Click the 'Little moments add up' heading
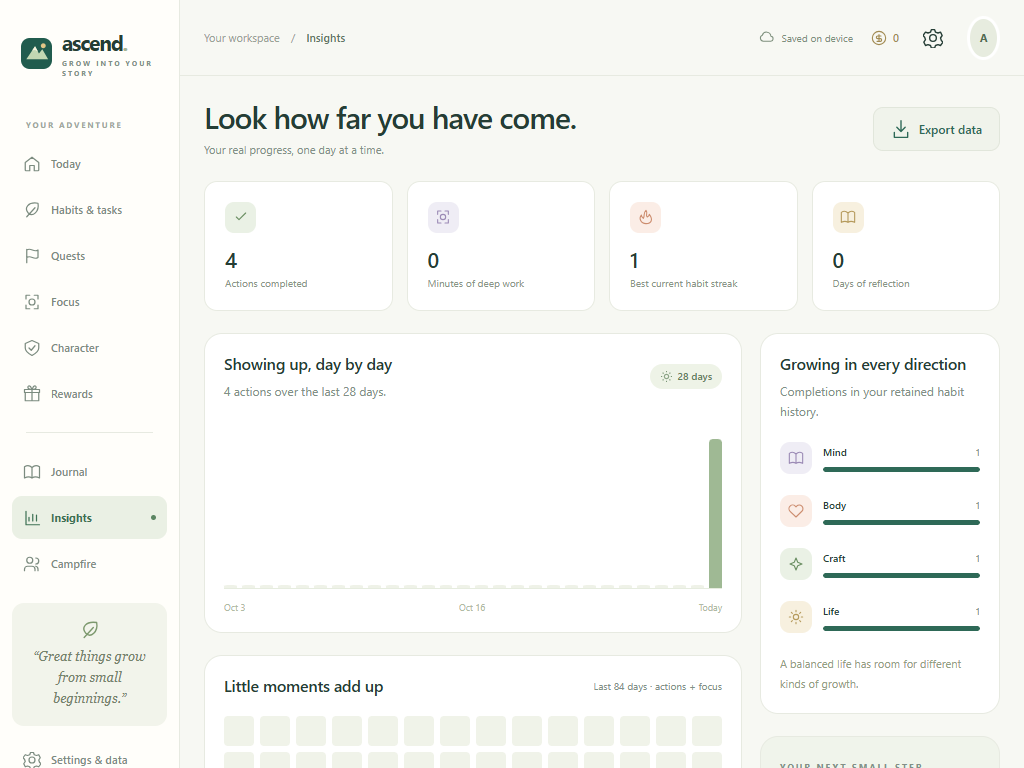Viewport: 1024px width, 768px height. pos(303,686)
